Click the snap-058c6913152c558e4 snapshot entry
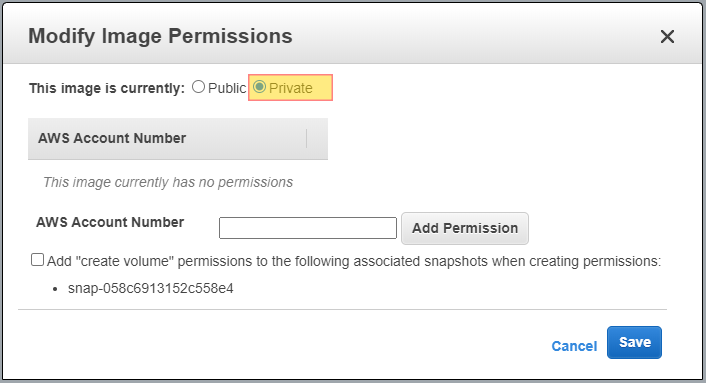The width and height of the screenshot is (706, 383). click(150, 288)
